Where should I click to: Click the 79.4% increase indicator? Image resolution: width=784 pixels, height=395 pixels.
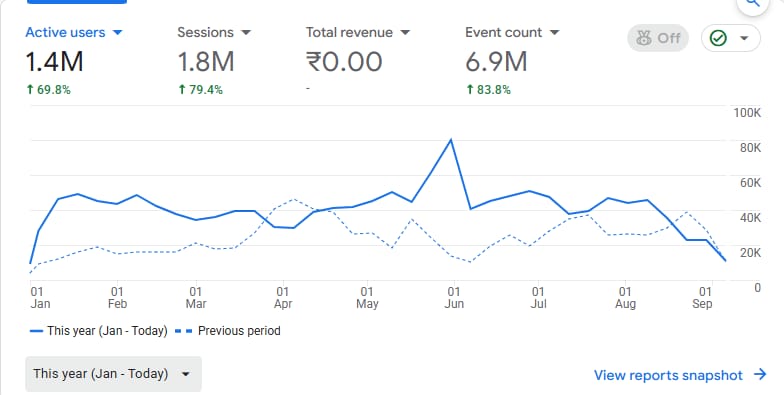click(x=200, y=90)
